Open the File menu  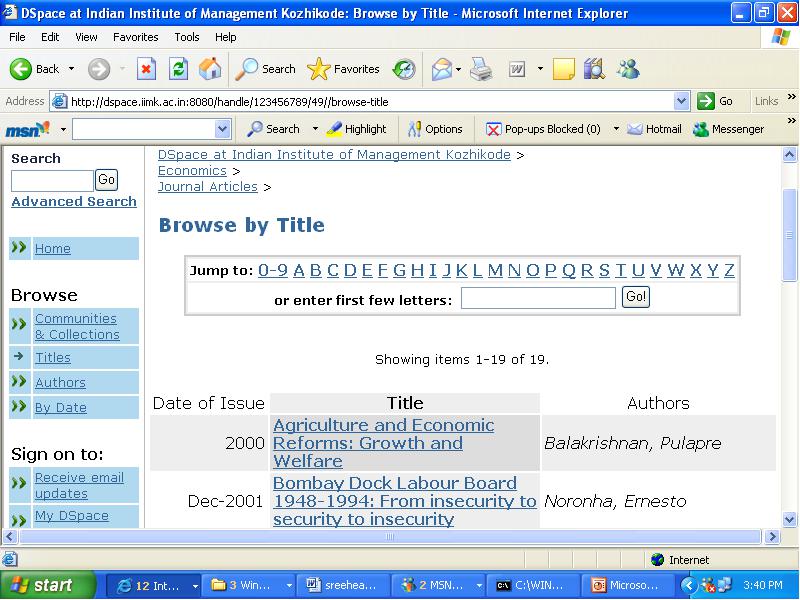pos(17,37)
